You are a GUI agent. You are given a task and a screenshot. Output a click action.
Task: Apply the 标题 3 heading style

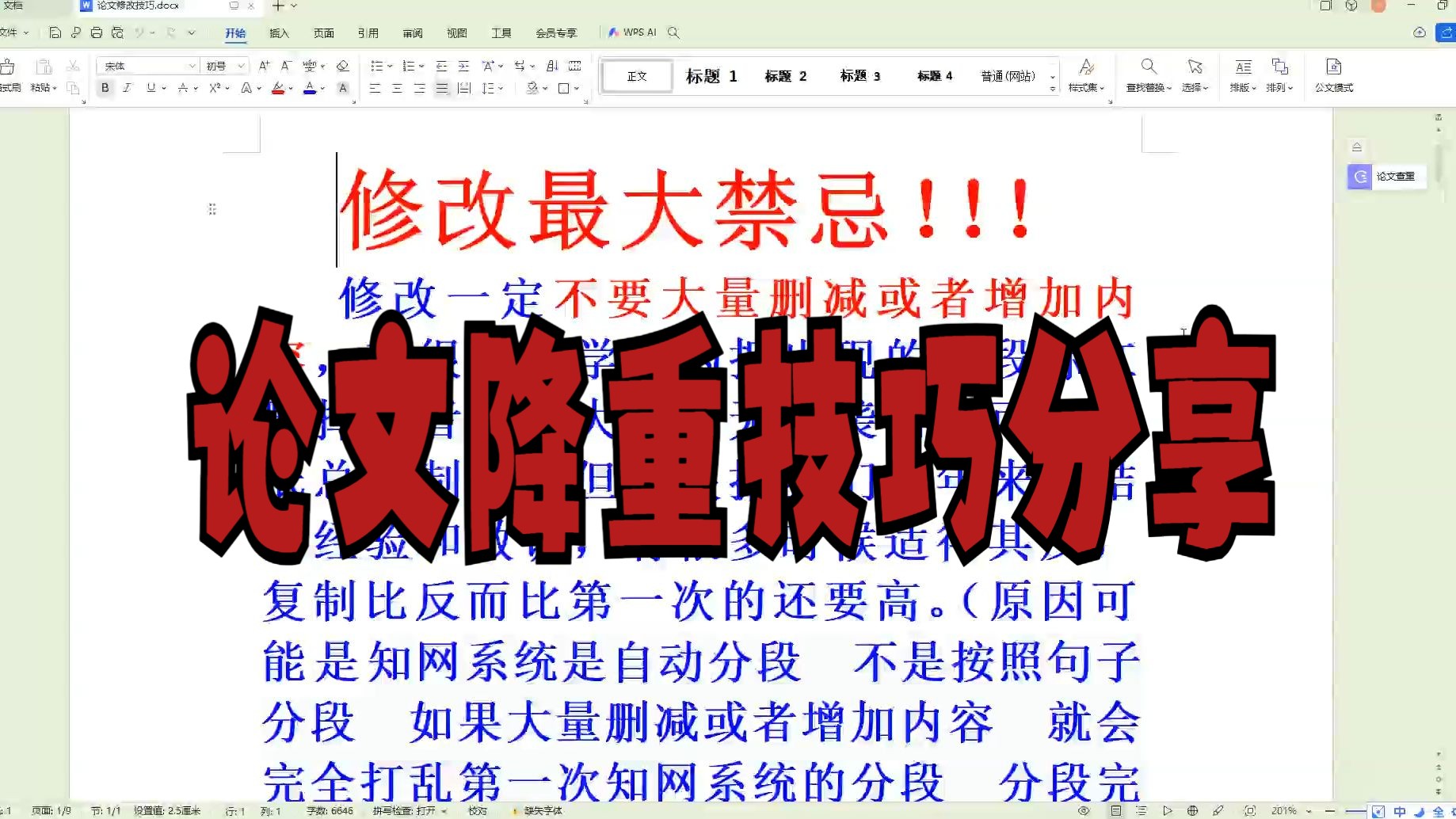[860, 76]
